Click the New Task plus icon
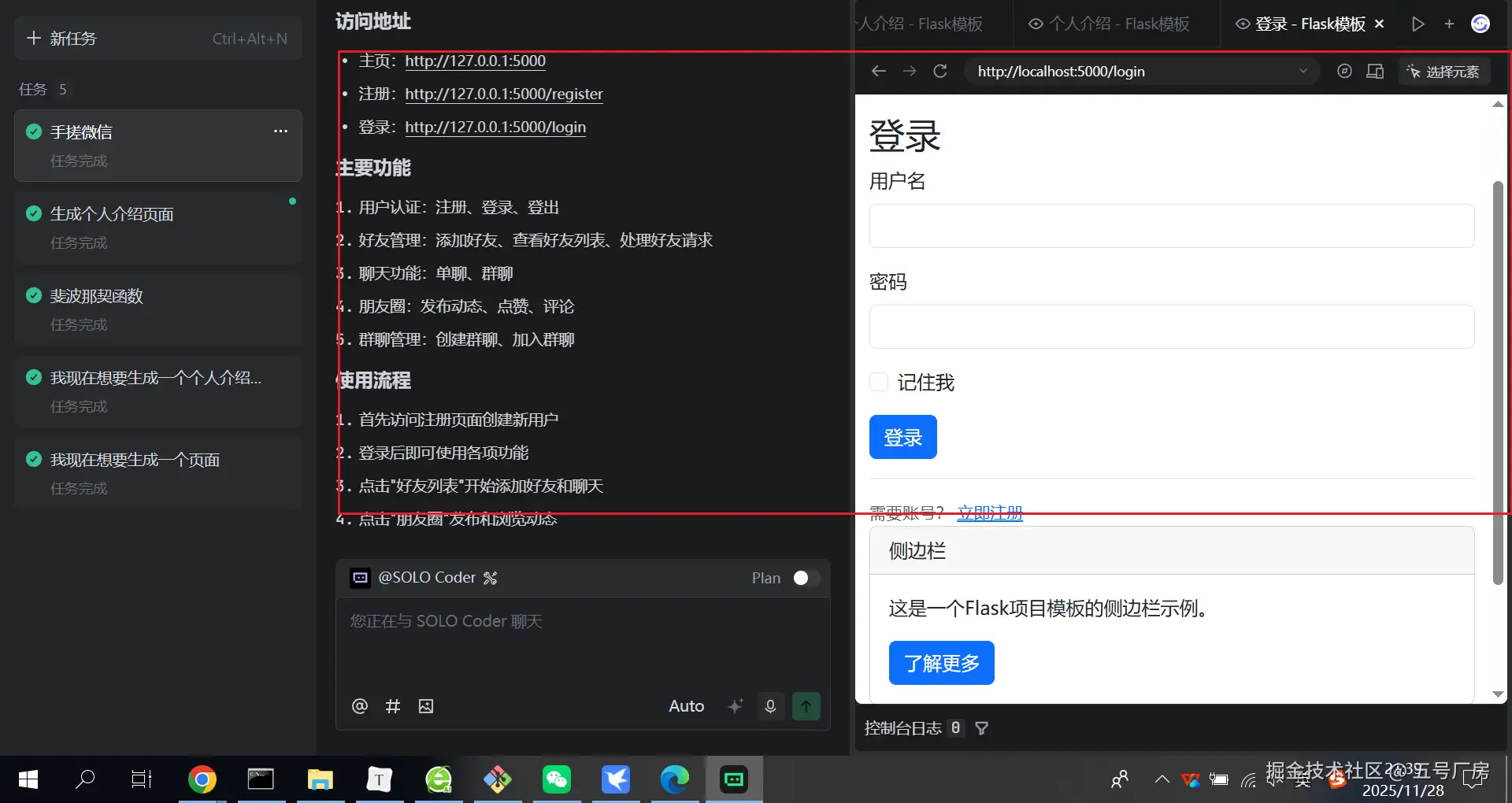 (33, 38)
